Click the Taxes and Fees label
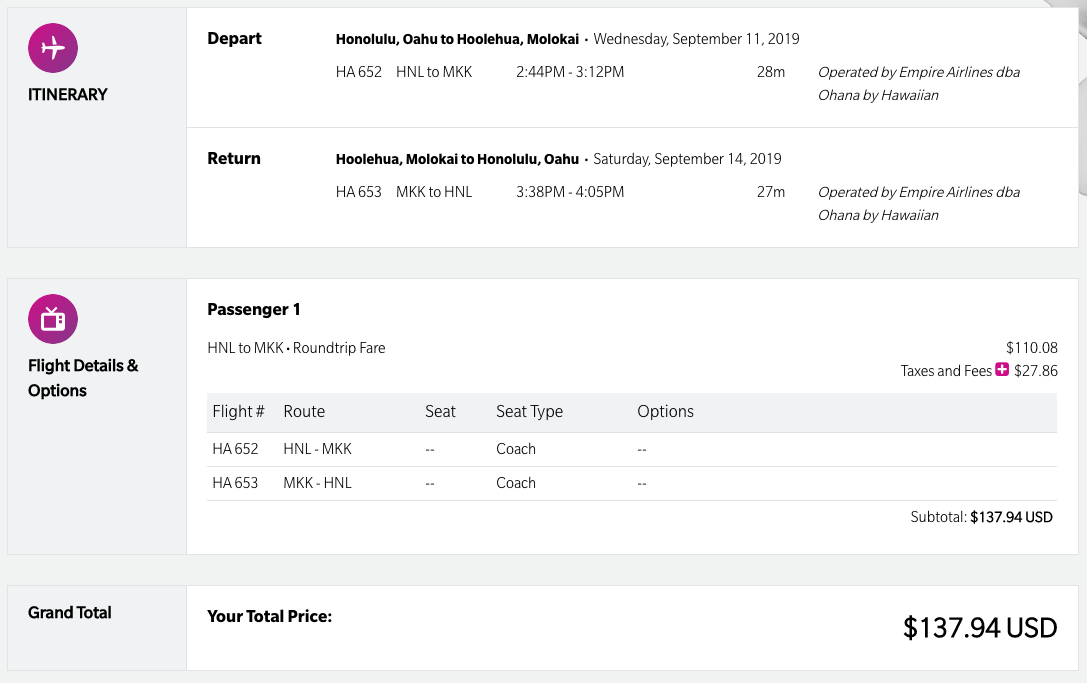 pyautogui.click(x=945, y=371)
